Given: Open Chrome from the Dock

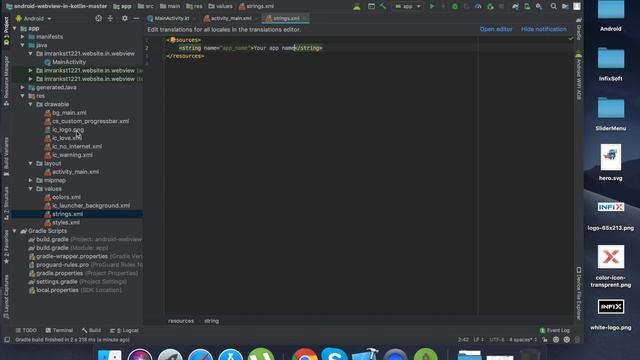Looking at the screenshot, I should pos(304,354).
